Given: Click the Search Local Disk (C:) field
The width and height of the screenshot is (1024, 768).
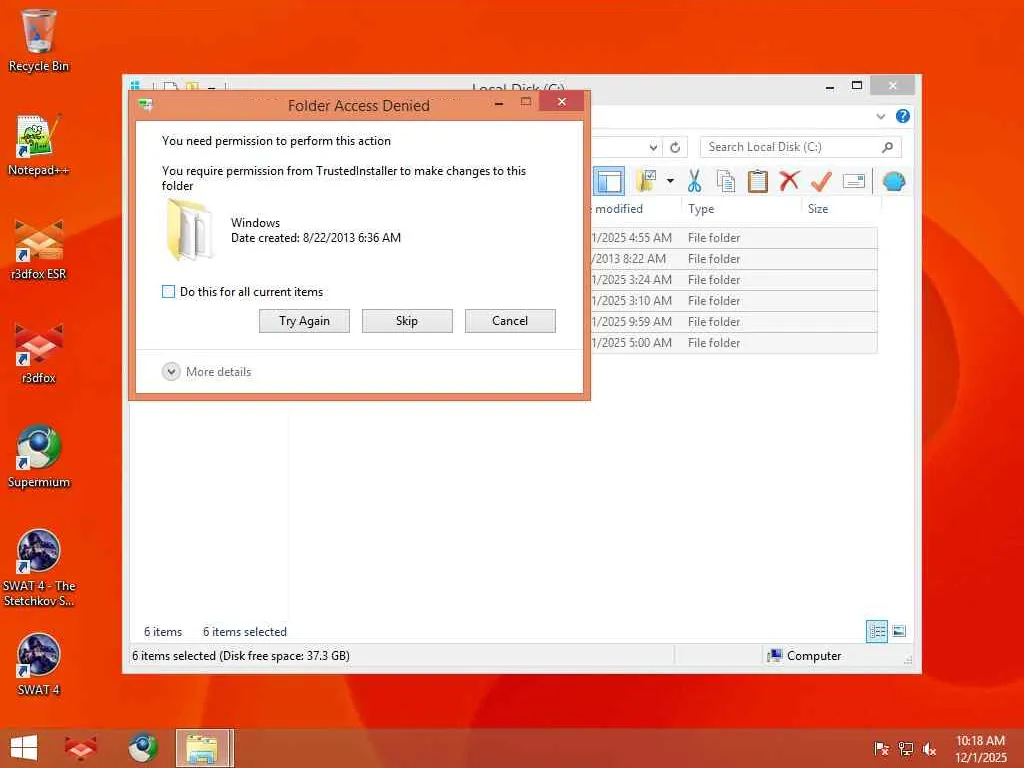Looking at the screenshot, I should [800, 147].
